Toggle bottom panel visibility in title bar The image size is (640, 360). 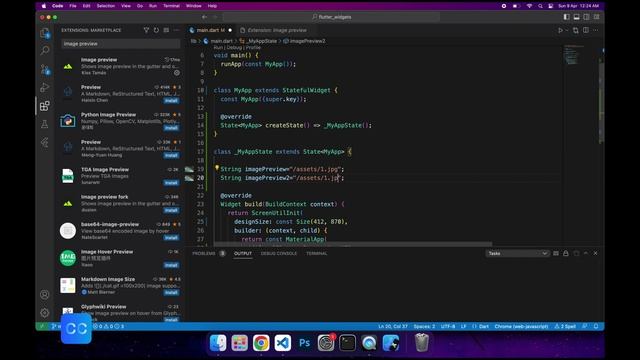[x=576, y=17]
